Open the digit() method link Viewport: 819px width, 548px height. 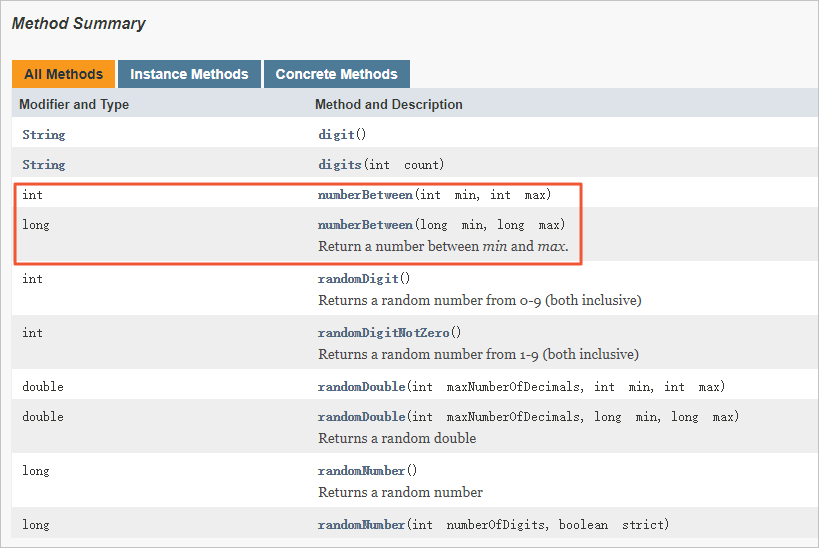(x=337, y=134)
